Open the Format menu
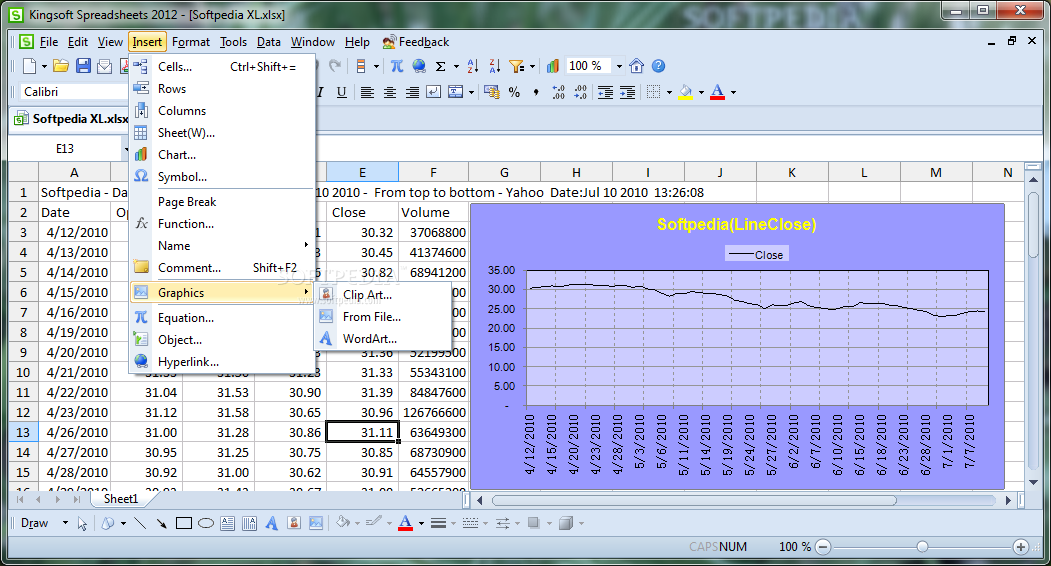This screenshot has height=566, width=1051. point(191,42)
